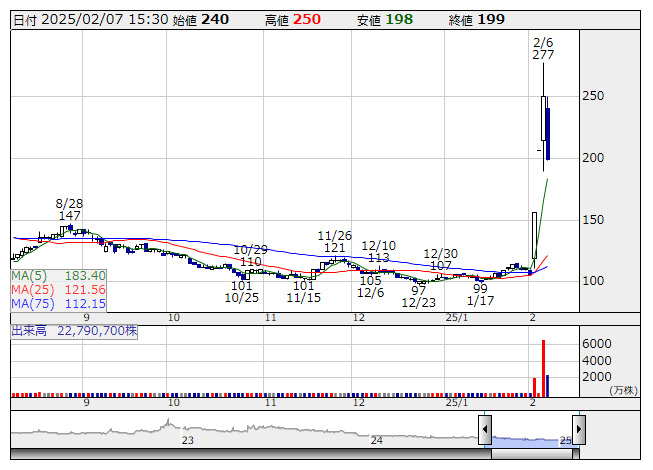Click the blue 2/7 candlestick body

pyautogui.click(x=548, y=134)
